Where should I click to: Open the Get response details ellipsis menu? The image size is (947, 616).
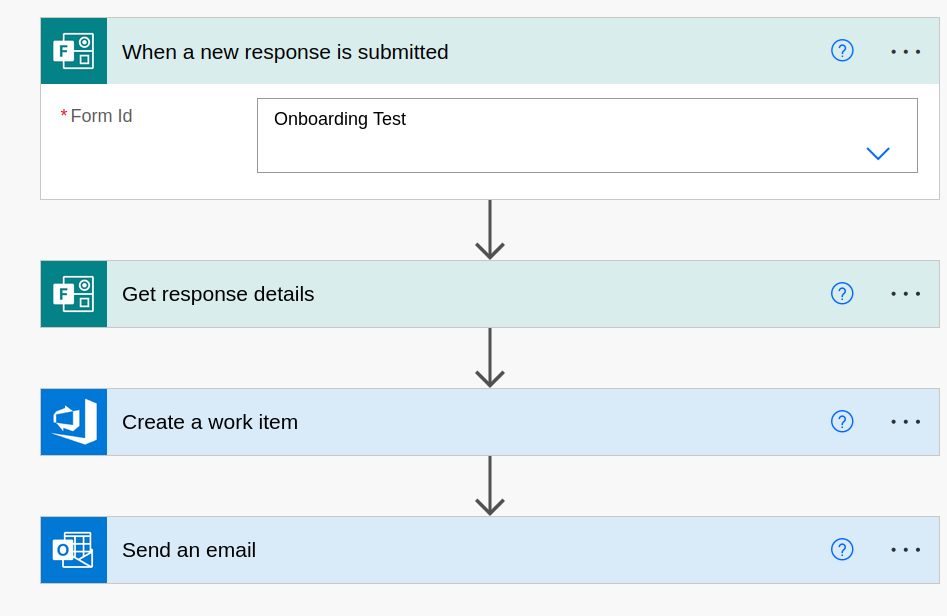[905, 293]
